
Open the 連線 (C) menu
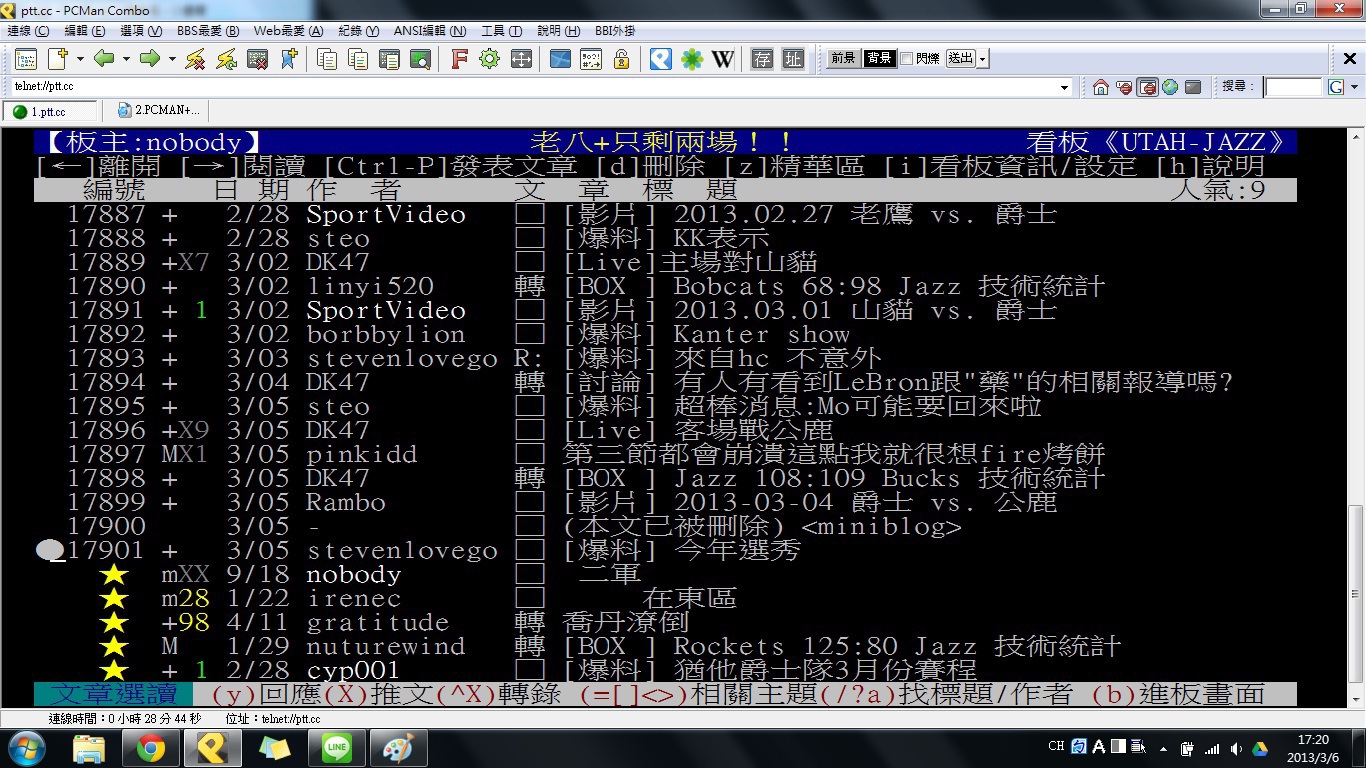[28, 31]
